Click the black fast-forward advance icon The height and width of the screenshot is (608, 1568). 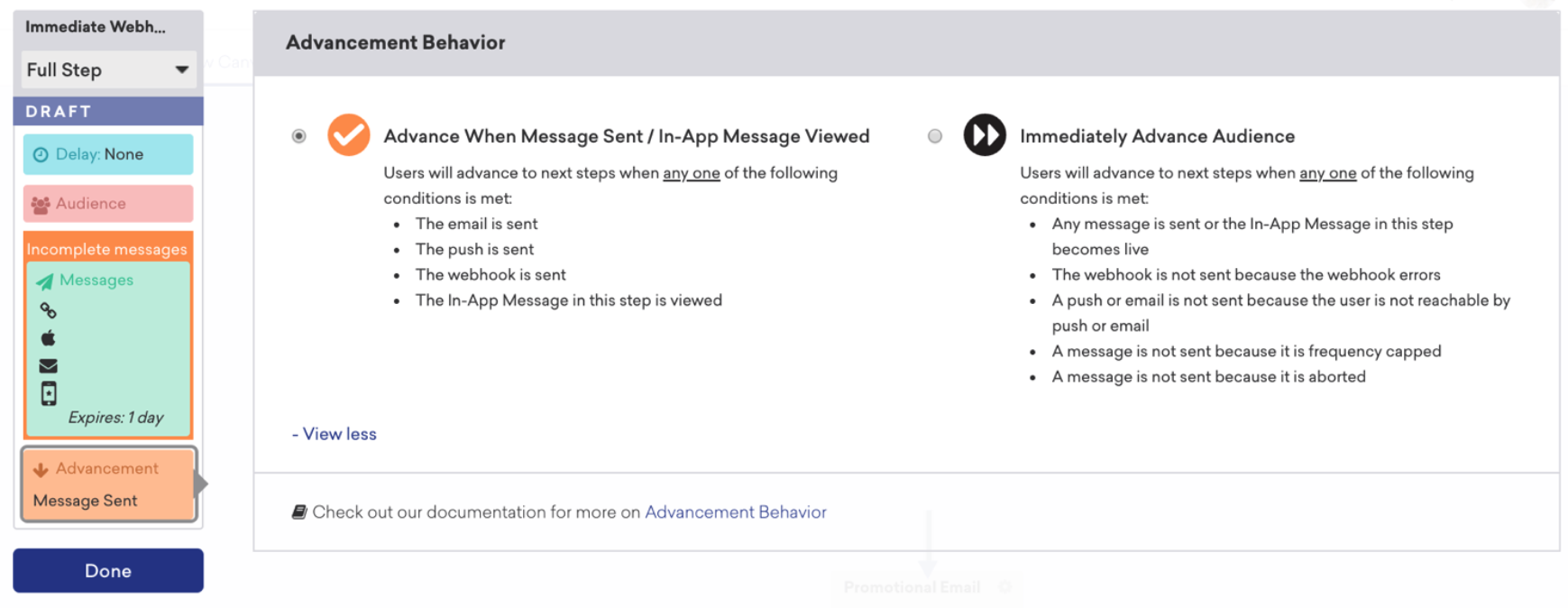point(984,135)
